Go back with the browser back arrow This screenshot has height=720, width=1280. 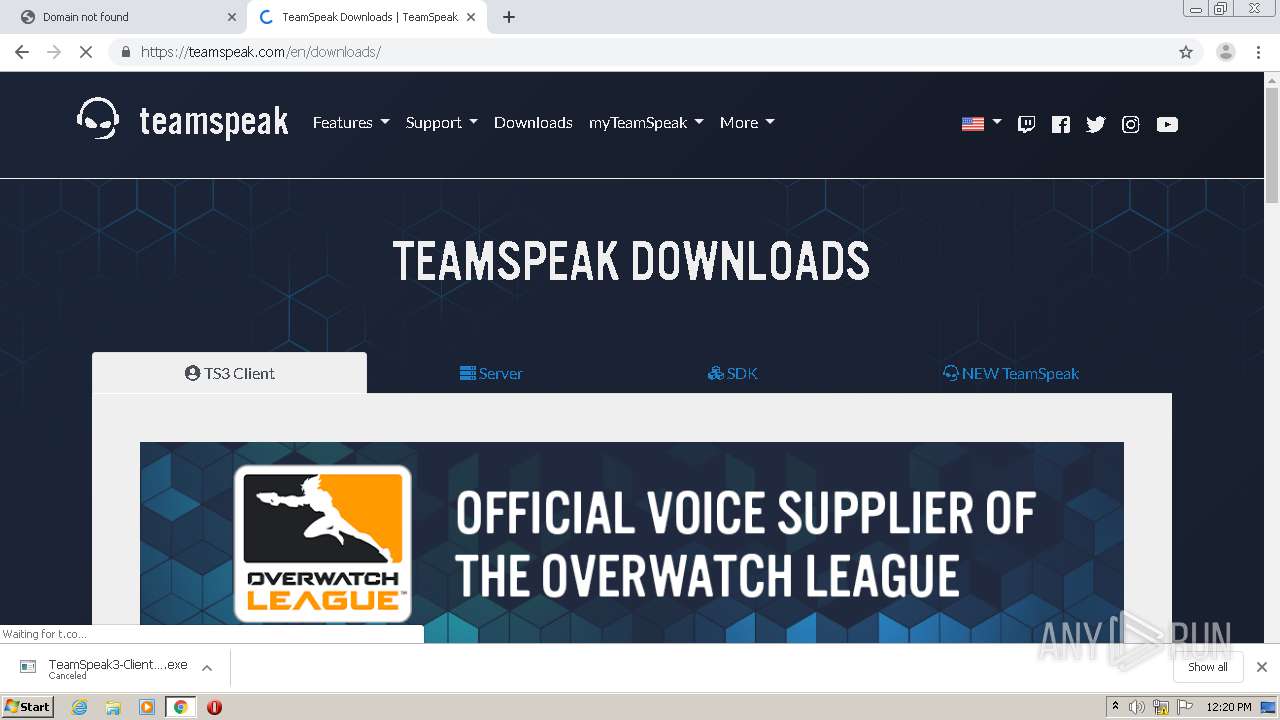tap(22, 52)
